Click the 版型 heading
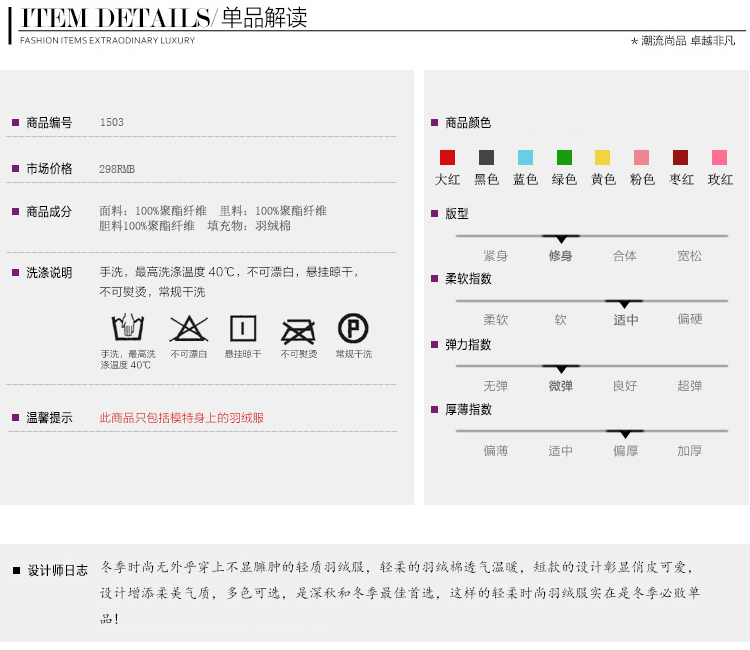This screenshot has height=650, width=750. [x=456, y=213]
